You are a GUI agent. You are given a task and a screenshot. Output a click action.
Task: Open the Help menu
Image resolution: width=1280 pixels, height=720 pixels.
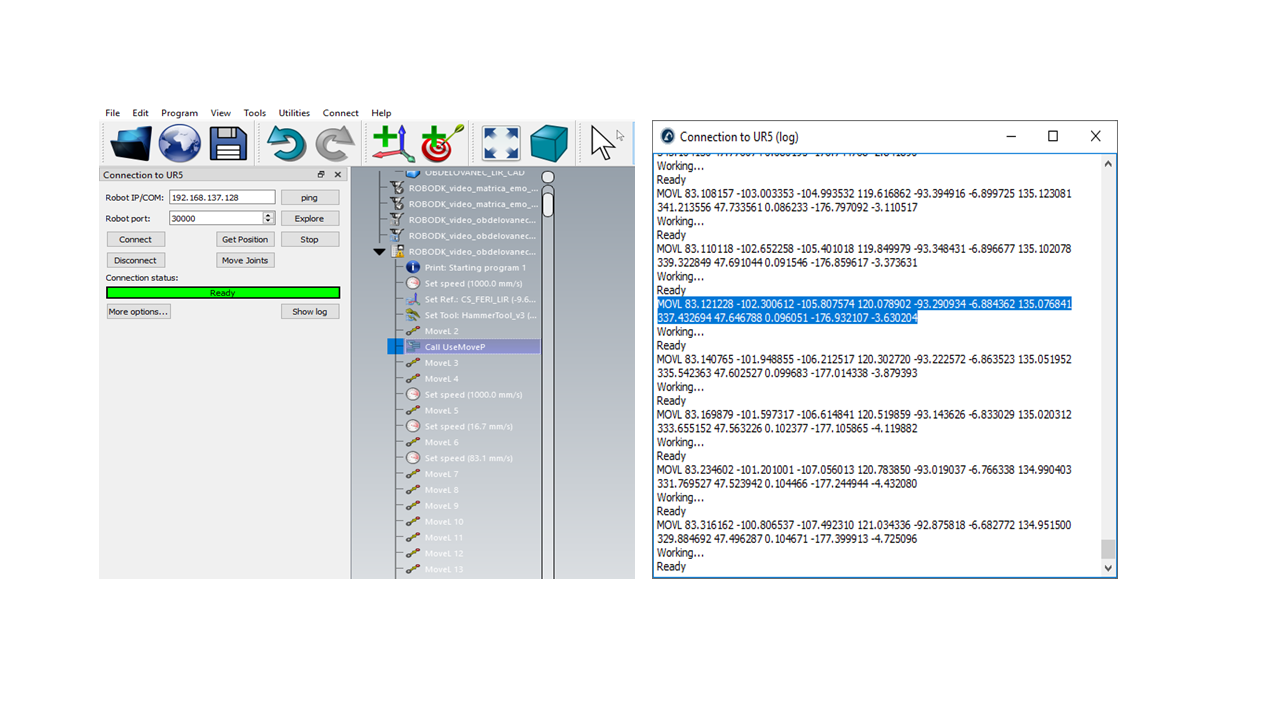click(x=381, y=113)
